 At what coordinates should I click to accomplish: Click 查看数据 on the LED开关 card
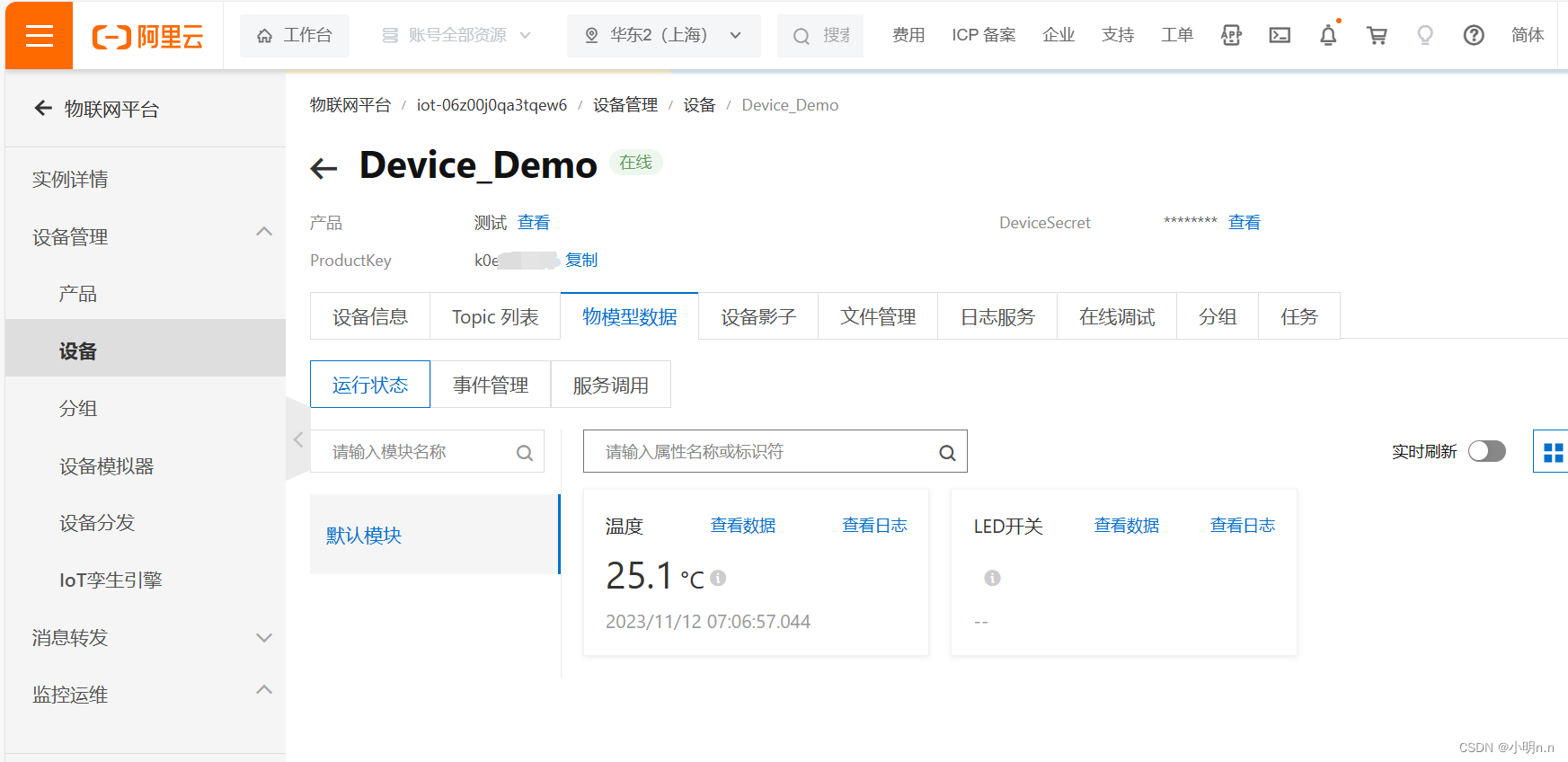pos(1127,526)
